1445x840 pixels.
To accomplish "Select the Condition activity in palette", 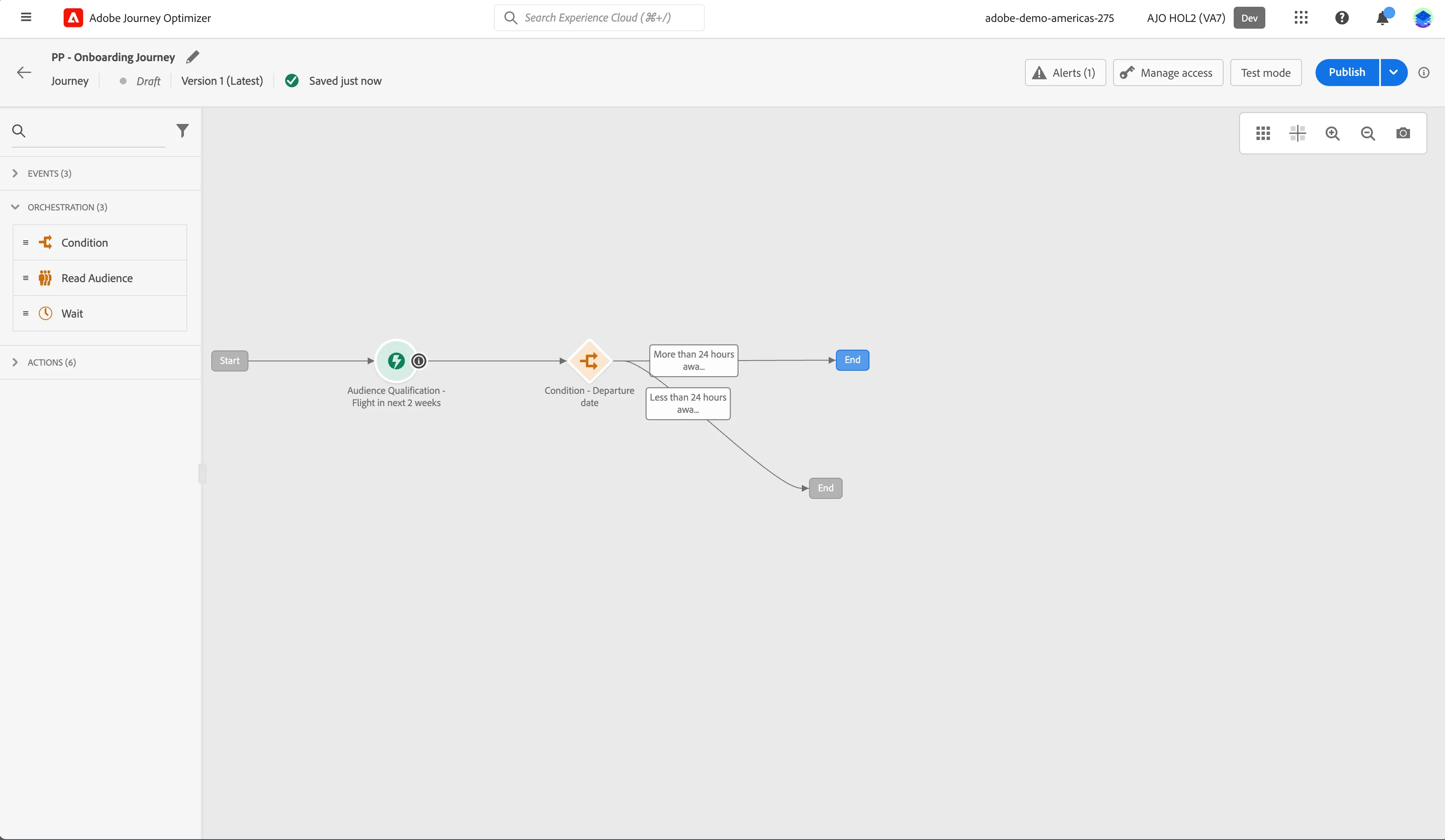I will pyautogui.click(x=100, y=242).
